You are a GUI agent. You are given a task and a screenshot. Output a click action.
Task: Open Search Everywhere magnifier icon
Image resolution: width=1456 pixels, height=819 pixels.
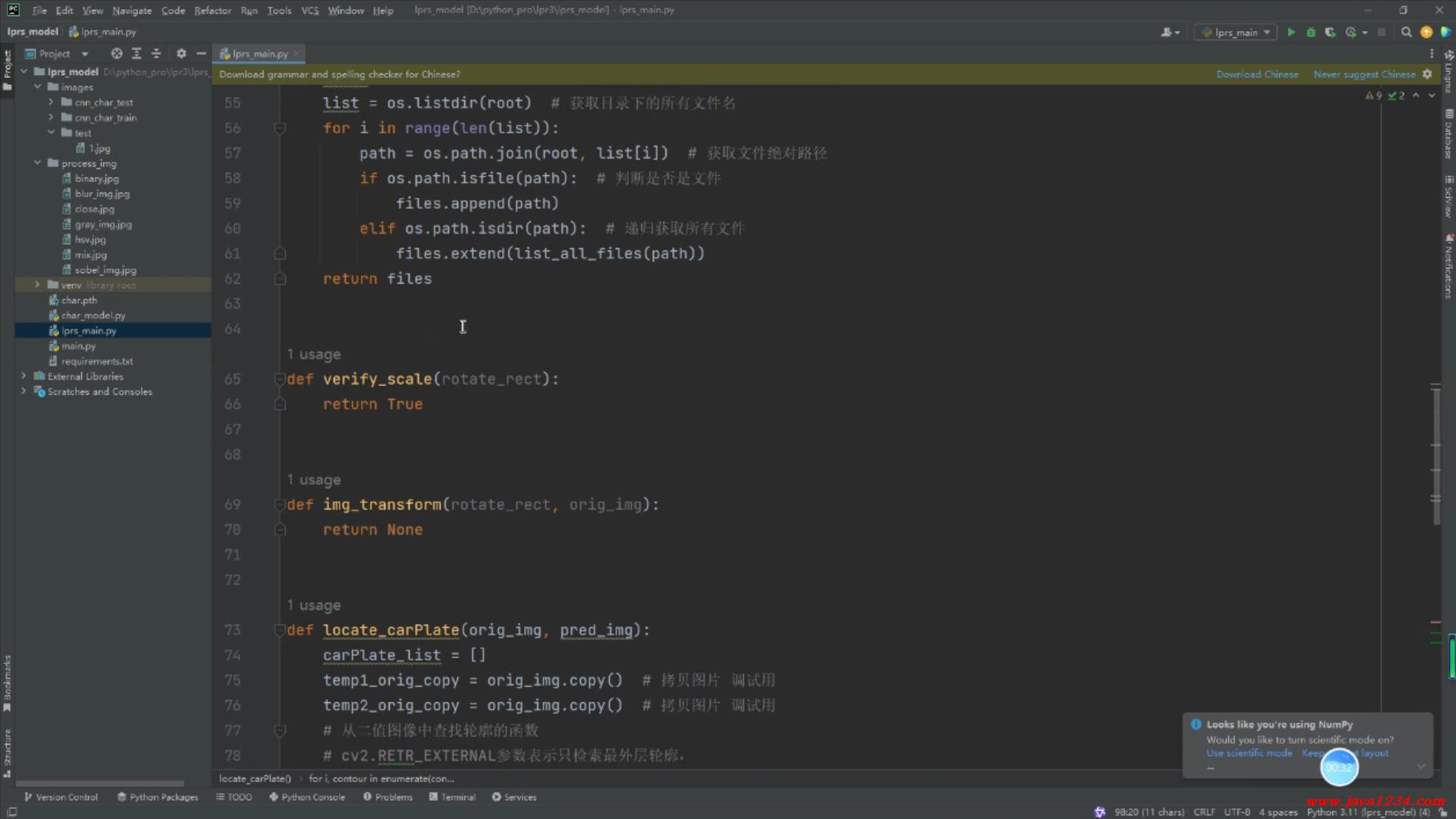1406,32
